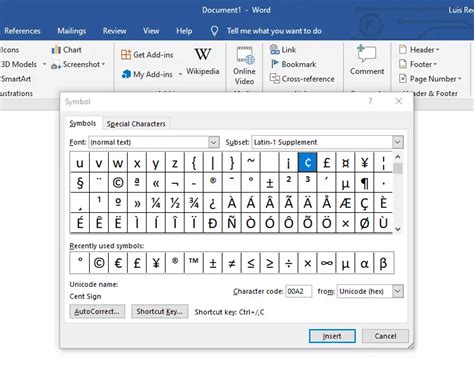Switch to the Special Characters tab

(136, 124)
